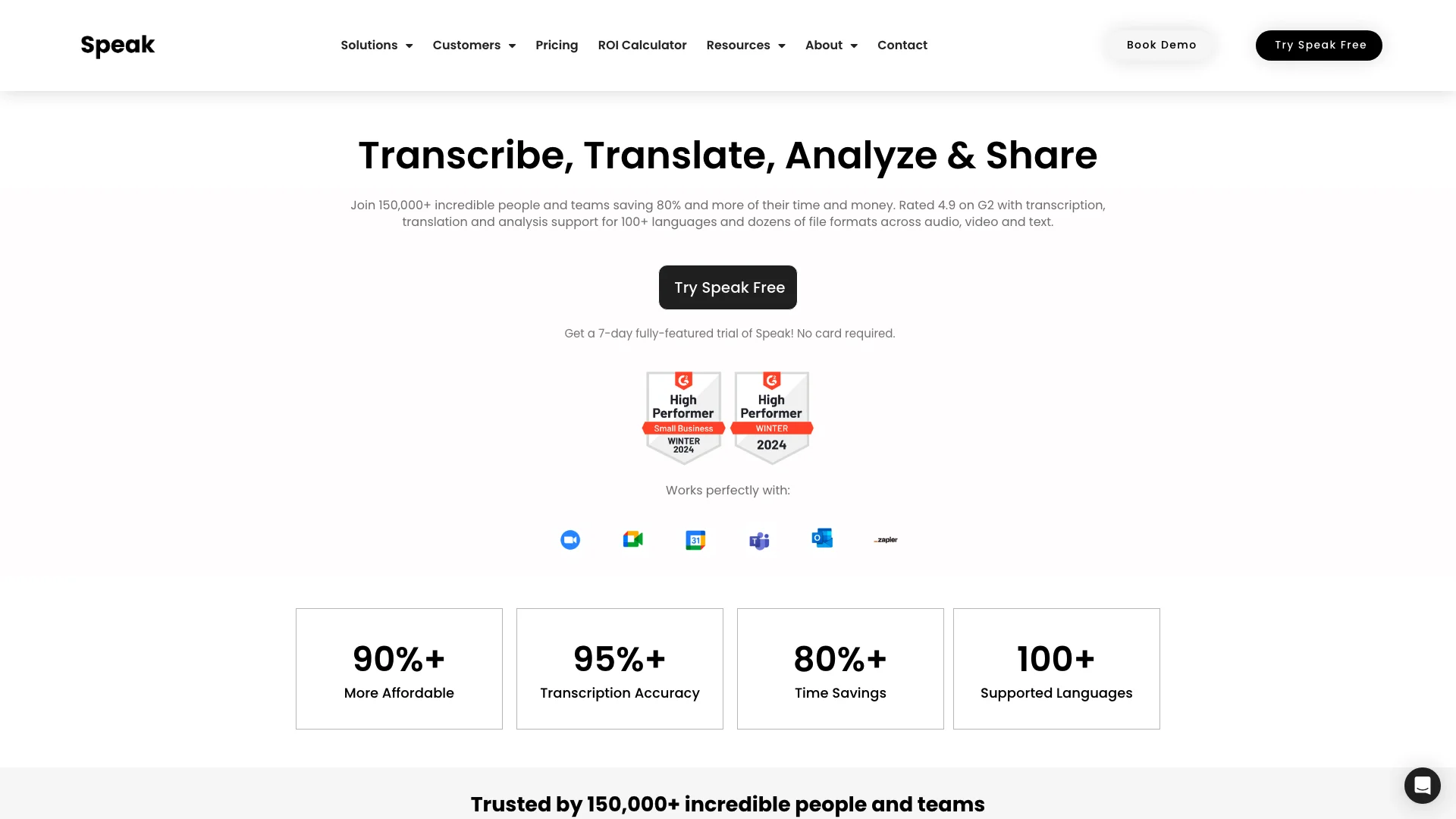Toggle the Try Speak Free hero CTA

[728, 287]
